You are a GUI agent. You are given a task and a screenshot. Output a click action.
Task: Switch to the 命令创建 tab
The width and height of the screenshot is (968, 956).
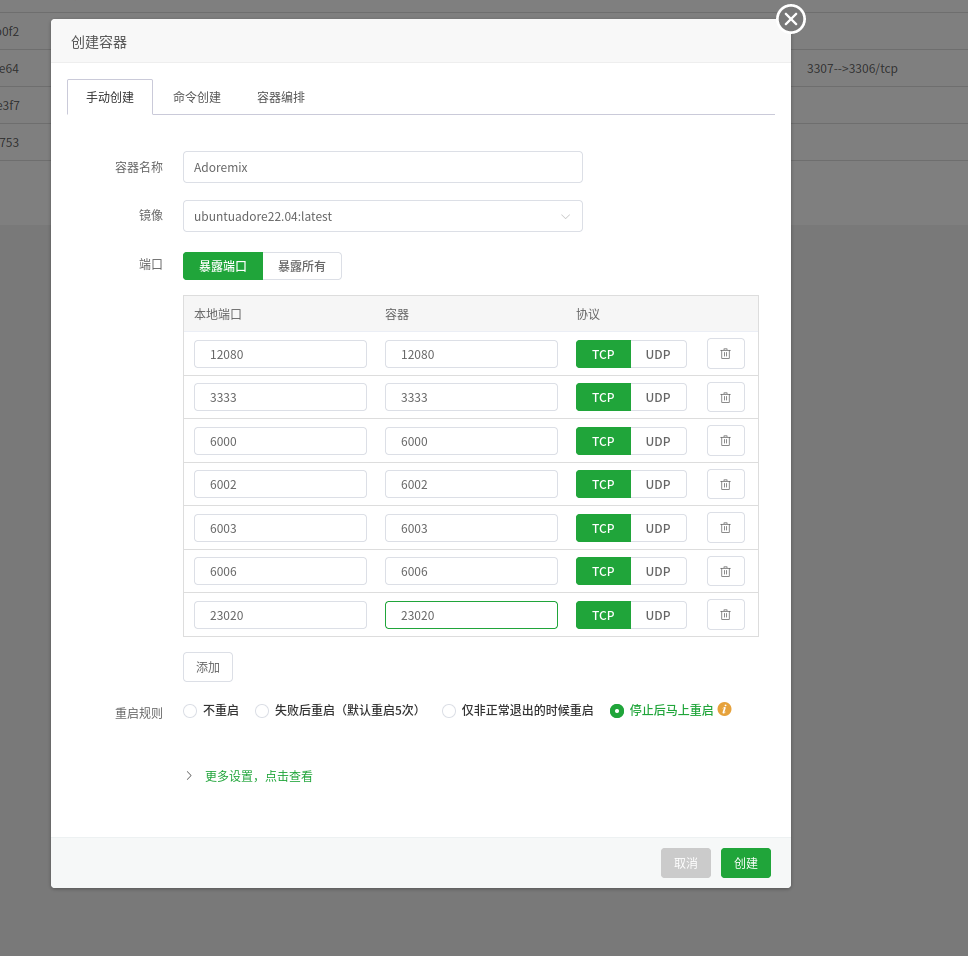(197, 97)
